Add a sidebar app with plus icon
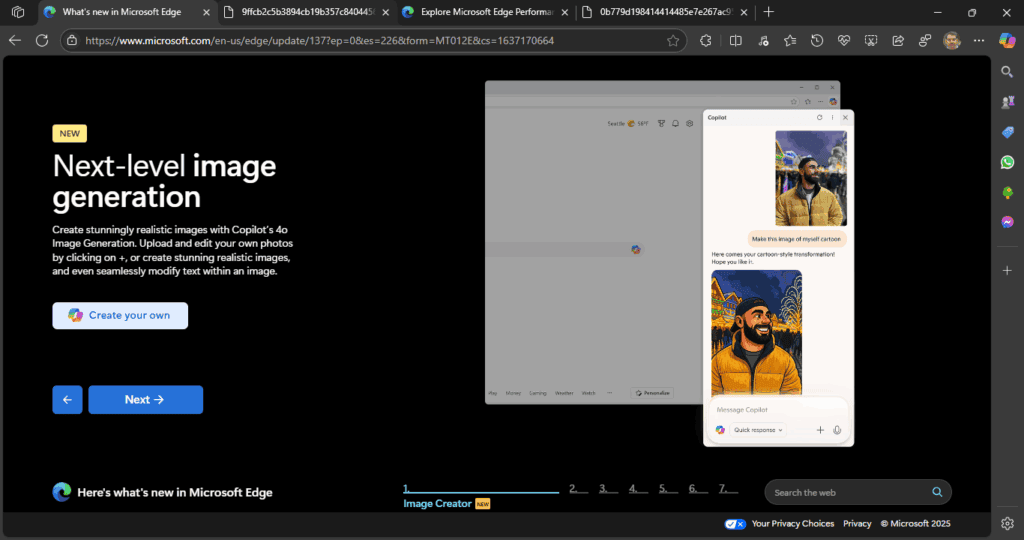Viewport: 1024px width, 540px height. point(1007,270)
